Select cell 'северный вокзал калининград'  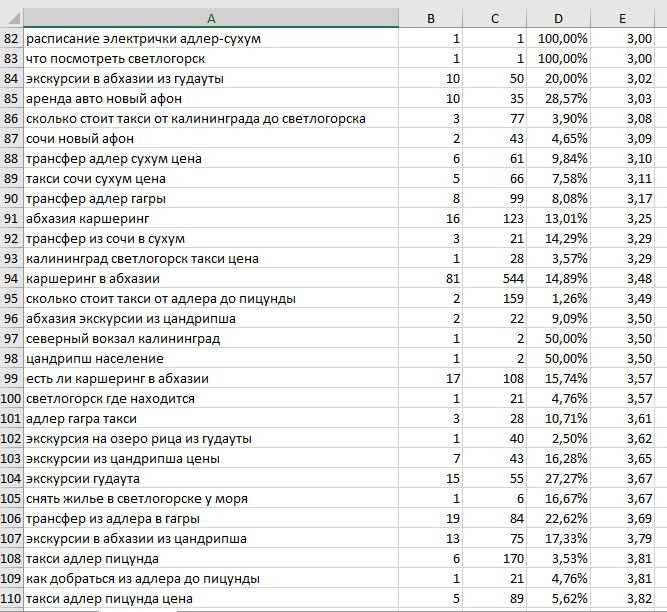211,338
